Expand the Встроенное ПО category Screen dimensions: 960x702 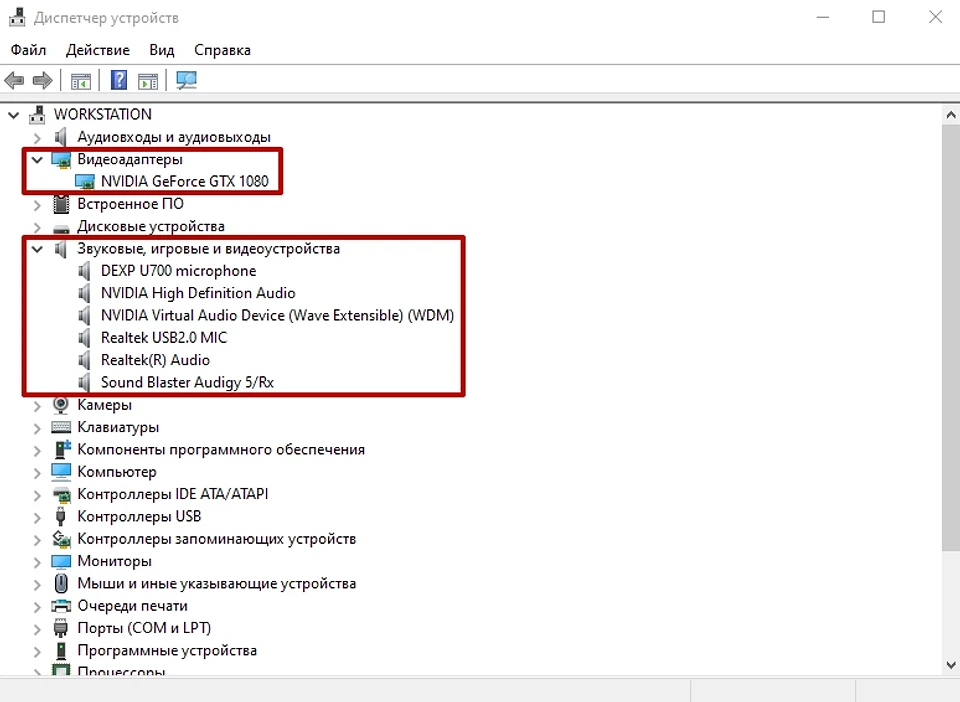pos(37,204)
